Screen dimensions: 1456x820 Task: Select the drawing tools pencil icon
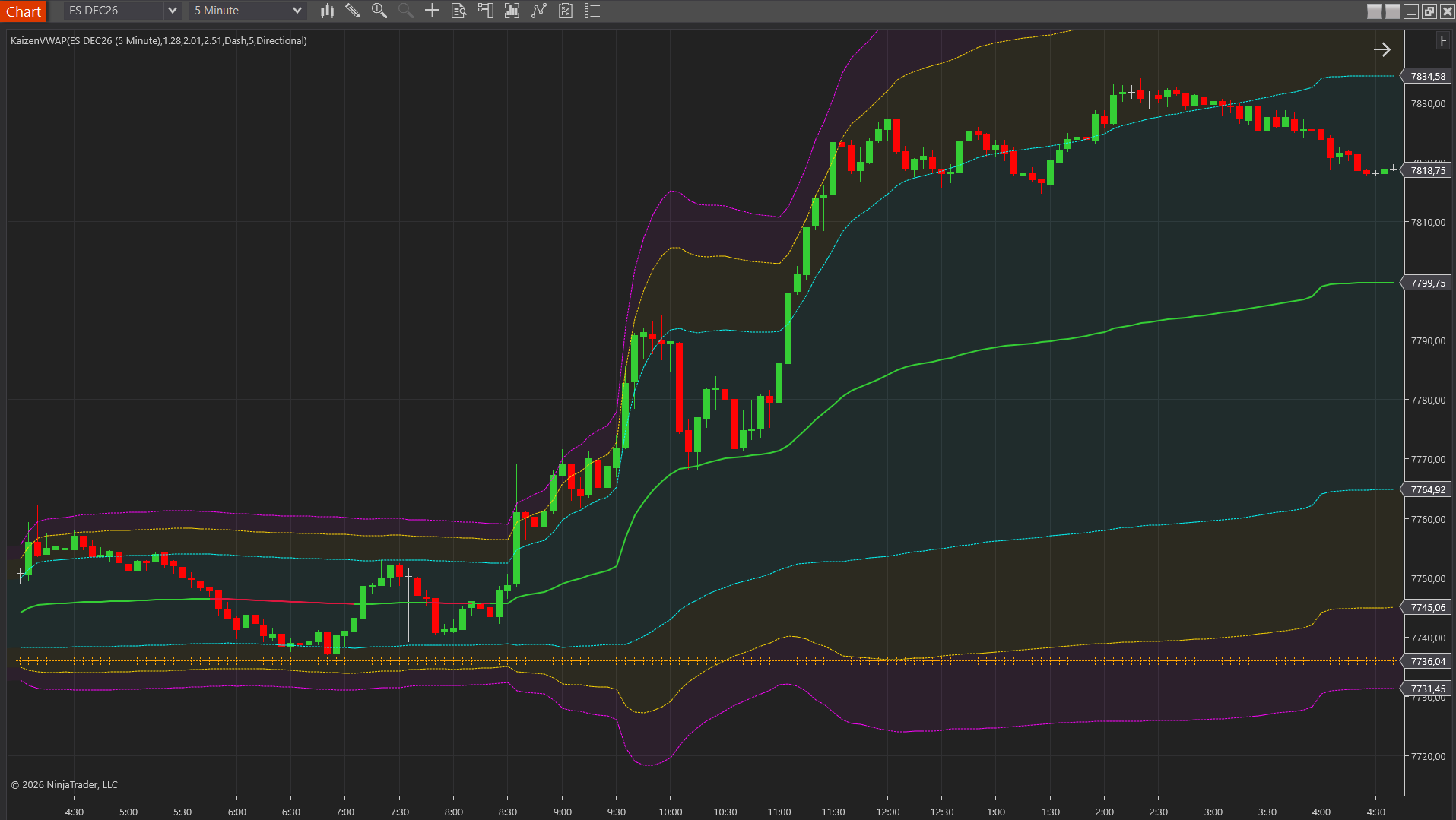[x=353, y=11]
